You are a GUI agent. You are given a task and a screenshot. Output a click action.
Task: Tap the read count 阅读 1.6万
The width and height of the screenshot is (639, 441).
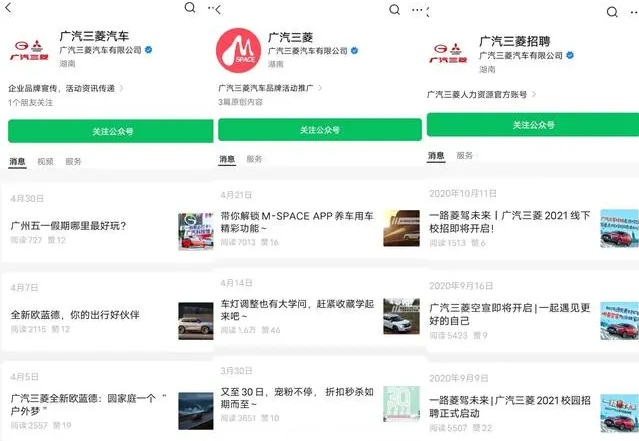pyautogui.click(x=238, y=330)
